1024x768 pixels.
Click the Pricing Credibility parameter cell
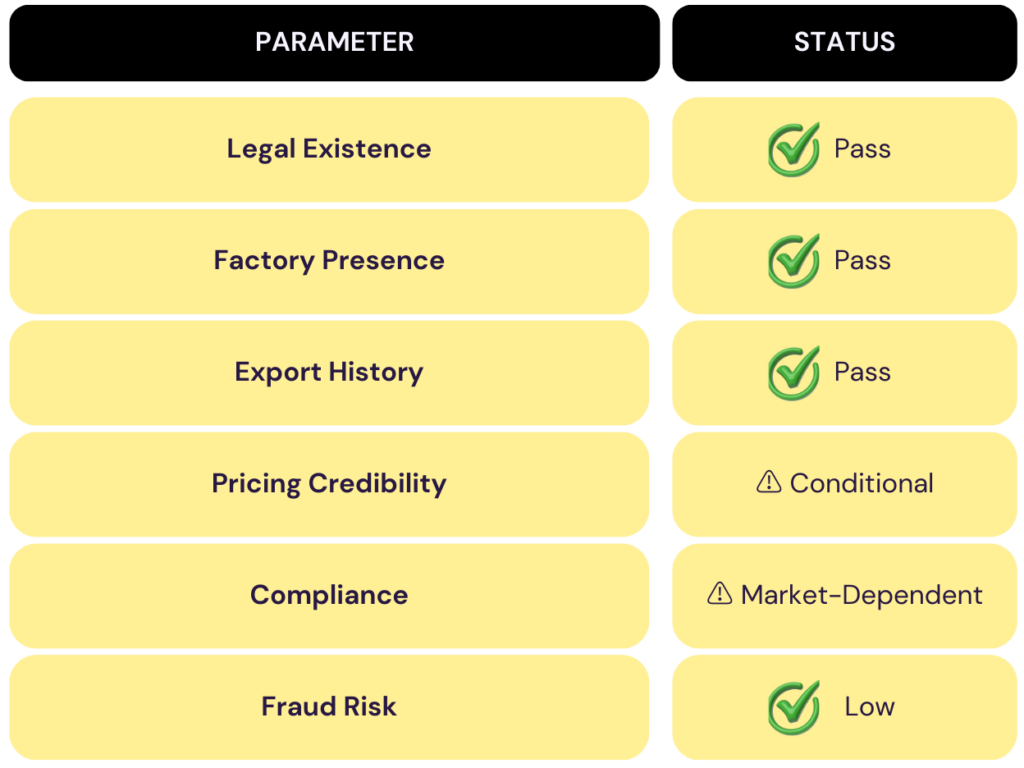click(x=329, y=484)
